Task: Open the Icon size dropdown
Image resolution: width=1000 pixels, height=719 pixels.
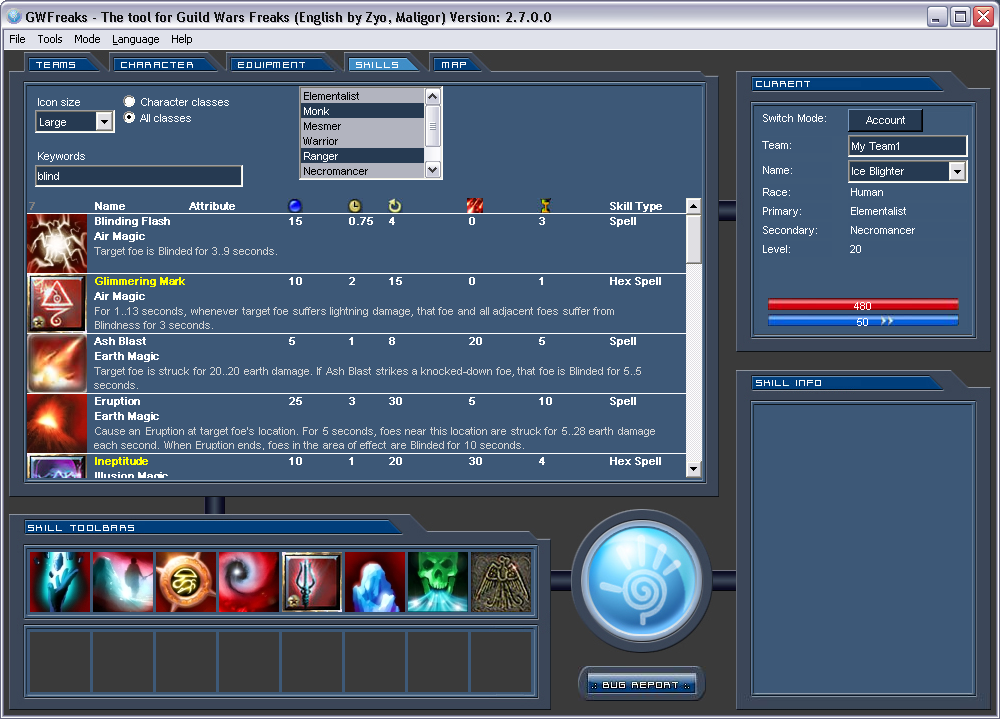Action: (x=104, y=121)
